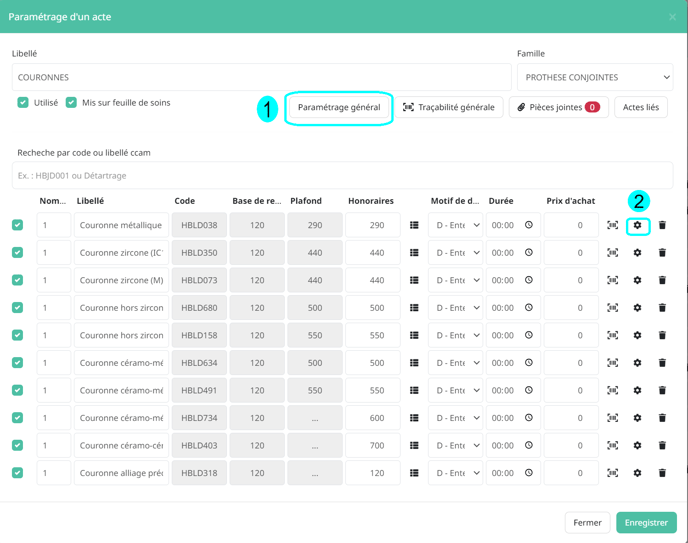Save with the Enregistrer button
Screen dimensions: 688x543
(x=646, y=522)
